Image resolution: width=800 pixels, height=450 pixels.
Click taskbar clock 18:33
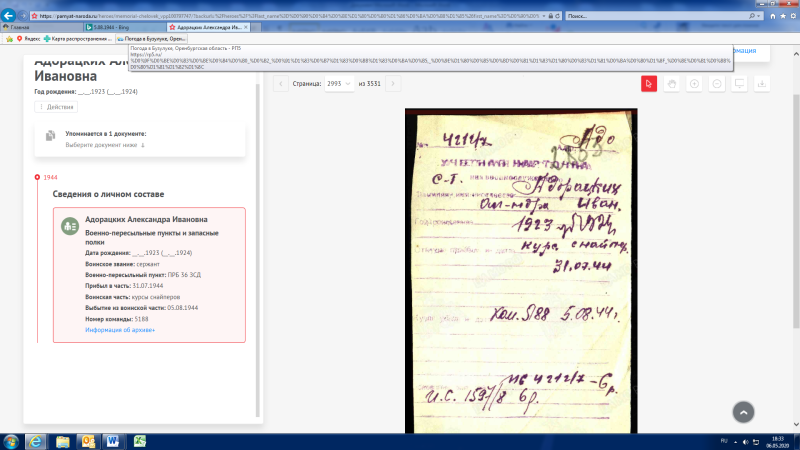click(778, 442)
